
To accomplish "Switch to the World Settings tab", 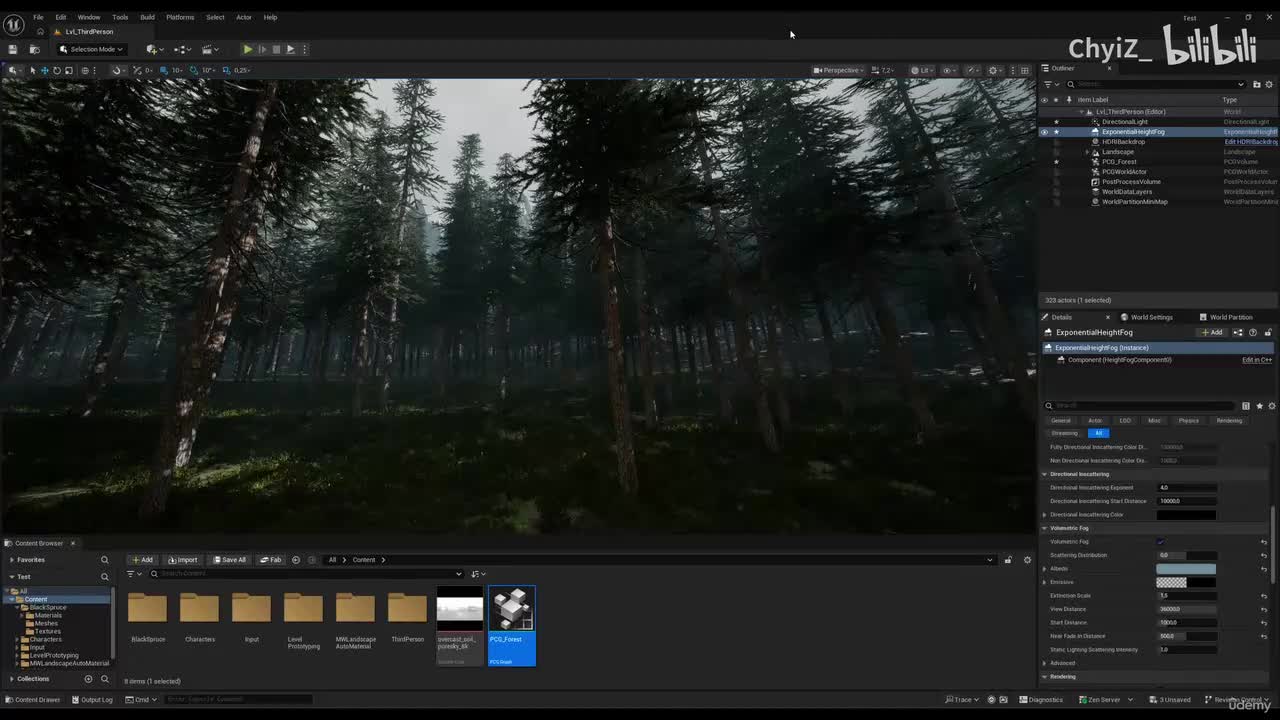I will pyautogui.click(x=1151, y=317).
